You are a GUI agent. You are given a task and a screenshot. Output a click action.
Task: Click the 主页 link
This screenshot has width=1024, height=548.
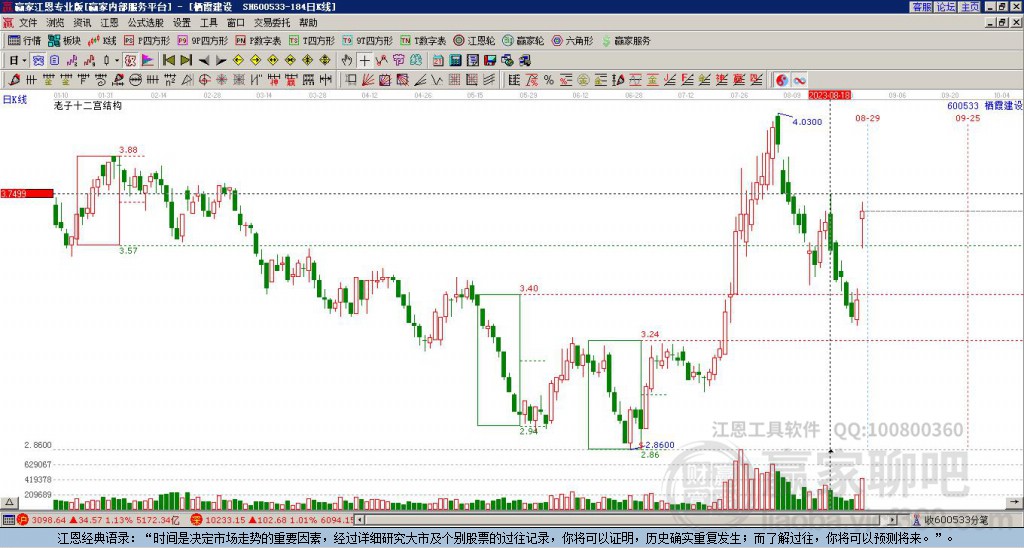(x=970, y=7)
